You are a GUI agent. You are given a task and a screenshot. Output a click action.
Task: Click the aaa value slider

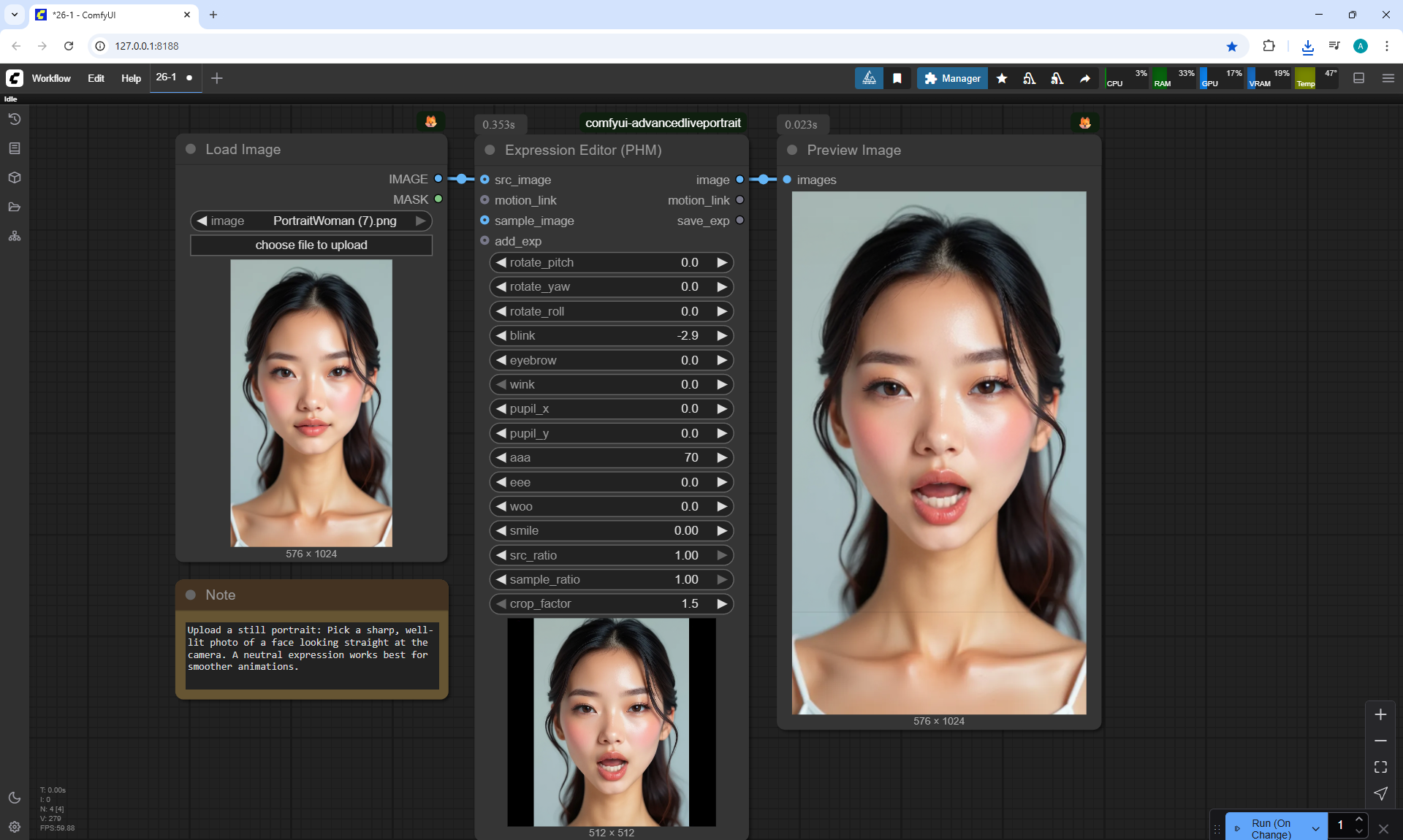[x=611, y=457]
